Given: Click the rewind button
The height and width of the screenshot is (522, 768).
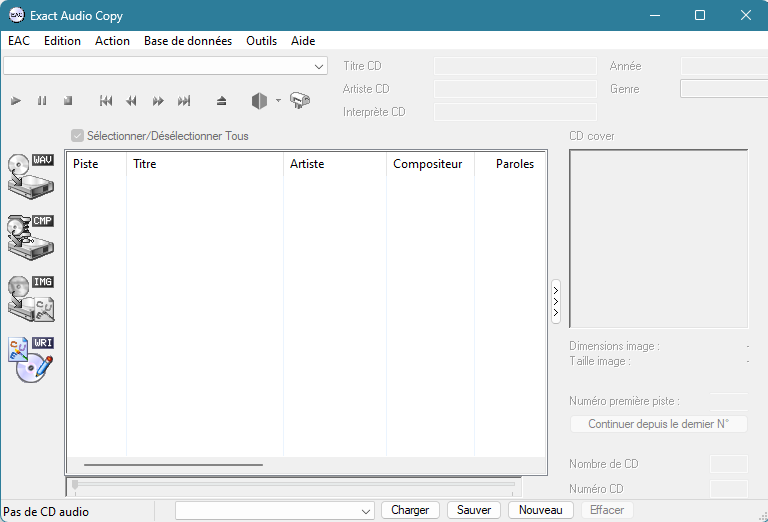Looking at the screenshot, I should tap(131, 101).
